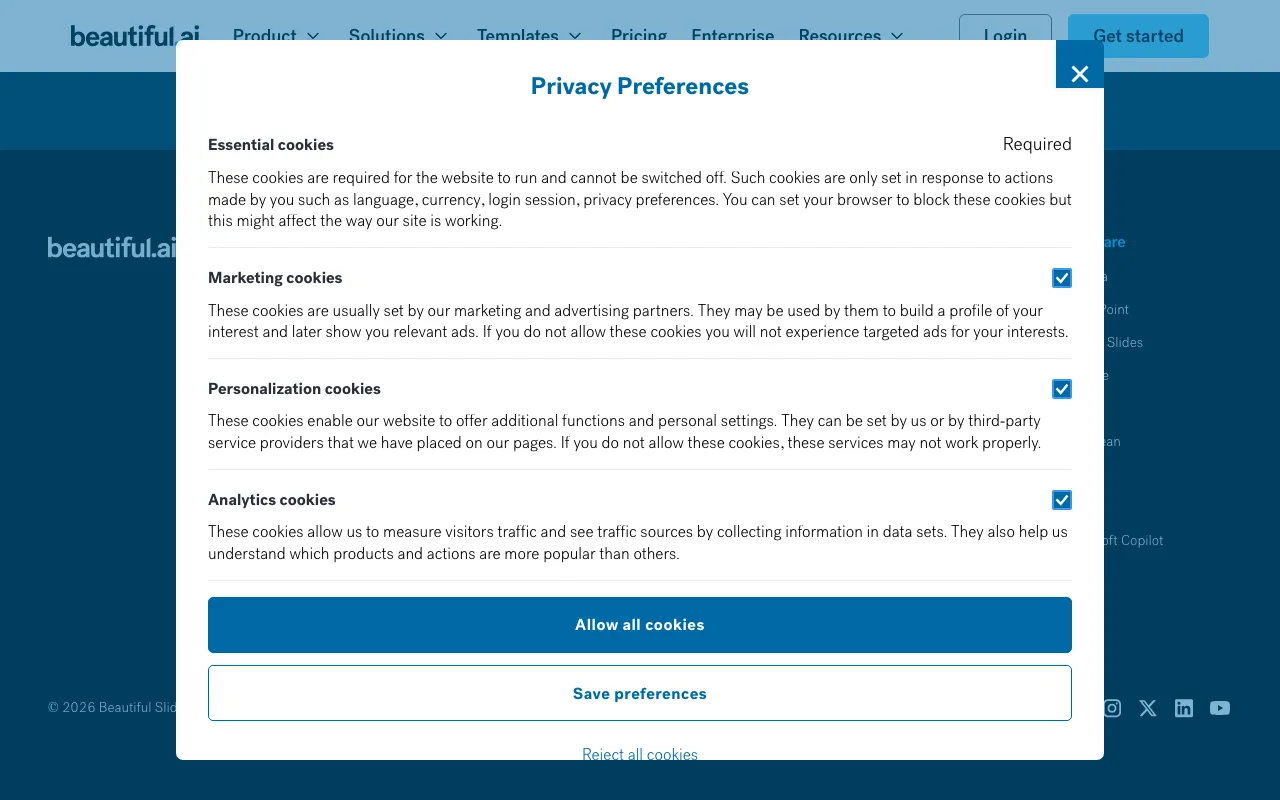Uncheck the Personalization cookies checkbox
The width and height of the screenshot is (1280, 800).
tap(1062, 389)
